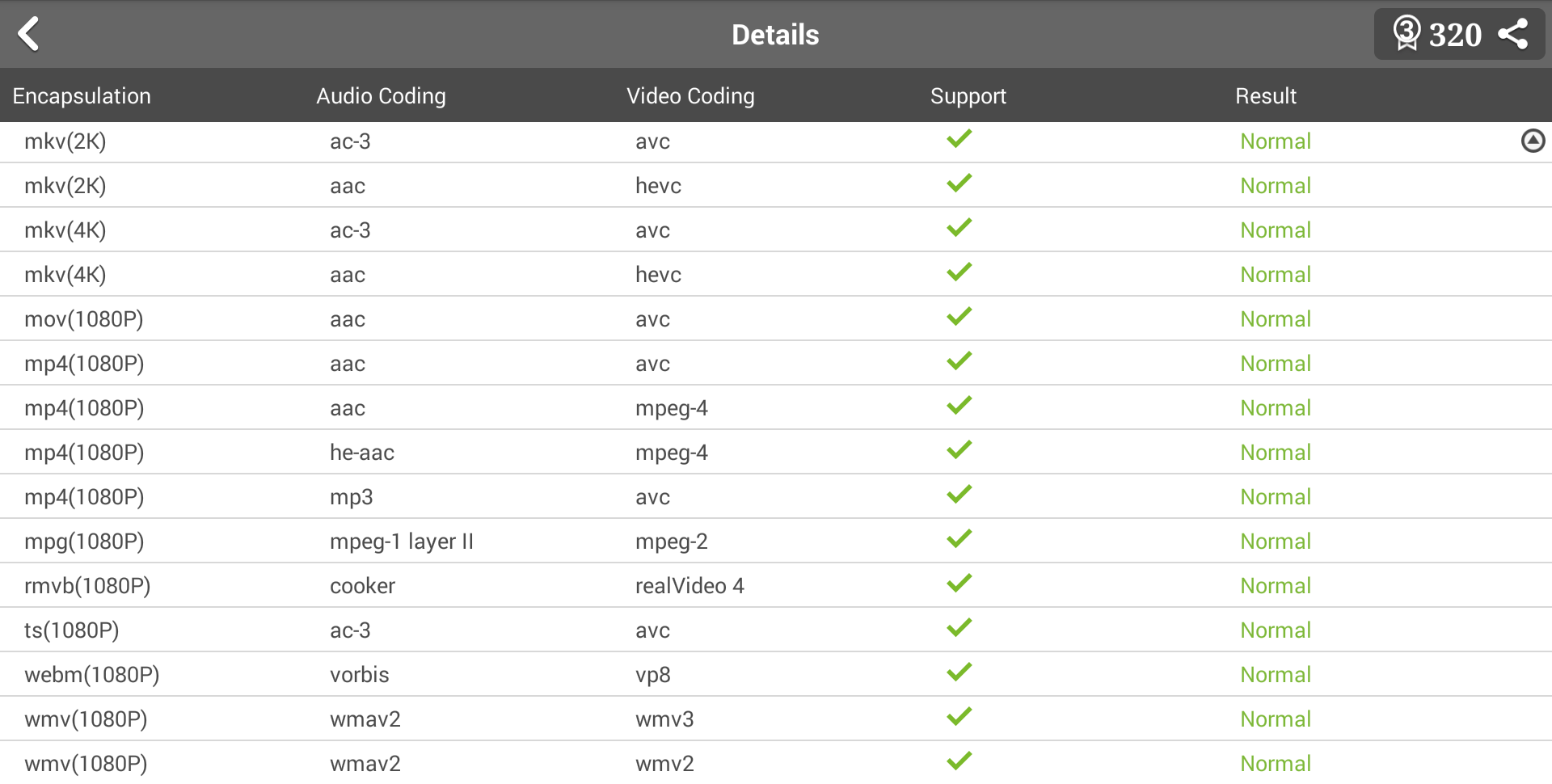Viewport: 1552px width, 784px height.
Task: Tap the 320 score button
Action: (x=1455, y=35)
